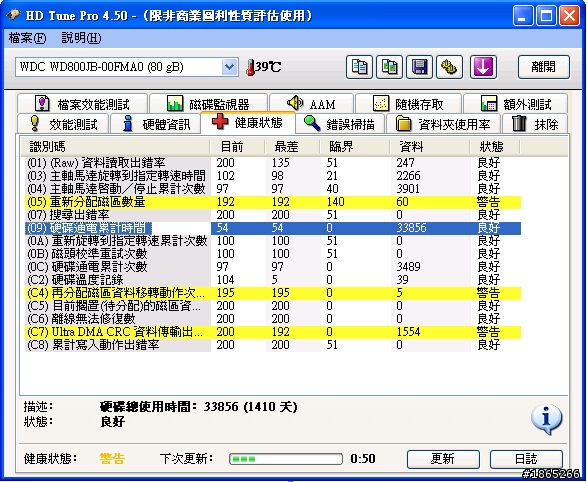Click data value 33856 in row 09

(x=411, y=228)
